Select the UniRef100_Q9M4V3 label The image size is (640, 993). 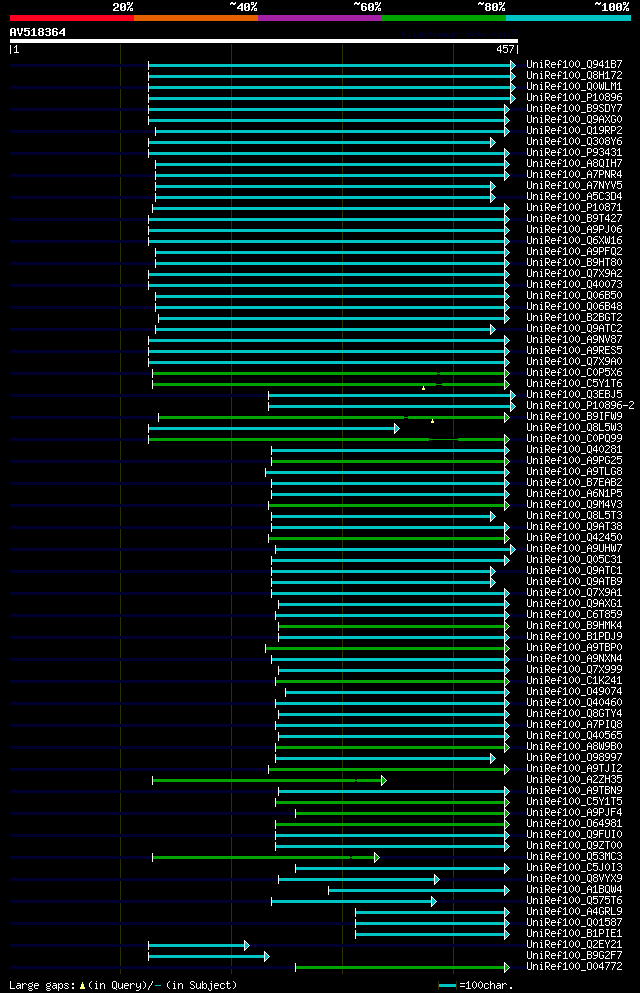tap(574, 505)
